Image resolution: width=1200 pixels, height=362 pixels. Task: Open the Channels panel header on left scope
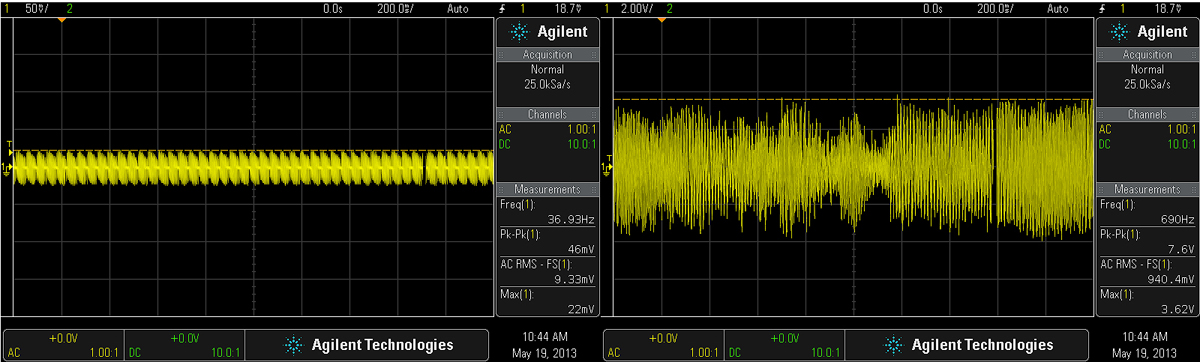point(547,115)
